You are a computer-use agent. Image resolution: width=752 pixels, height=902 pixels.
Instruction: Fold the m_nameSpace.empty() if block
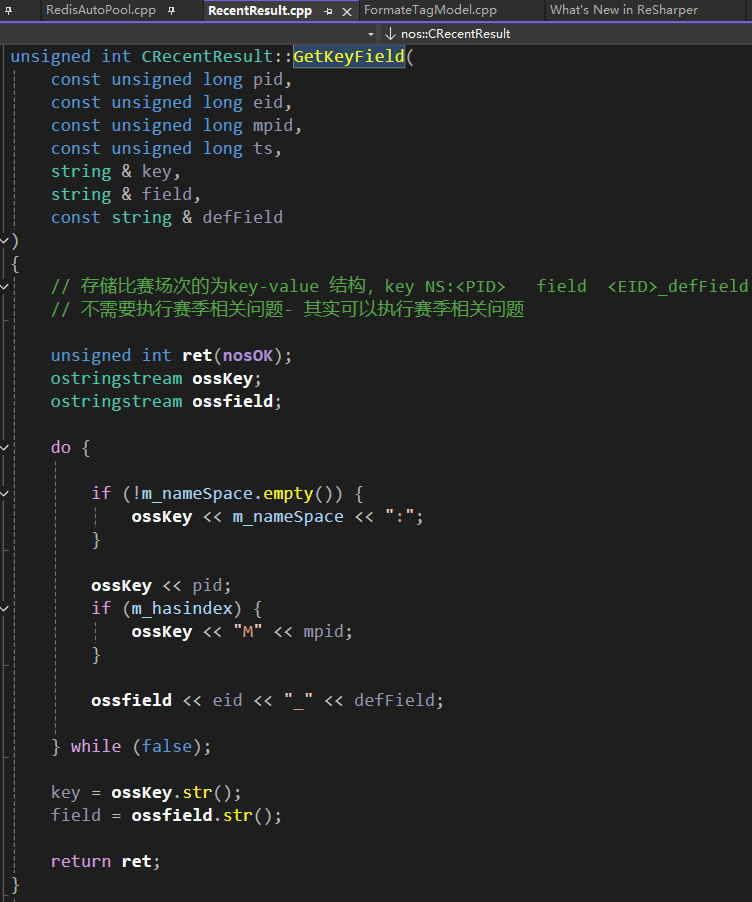(7, 494)
